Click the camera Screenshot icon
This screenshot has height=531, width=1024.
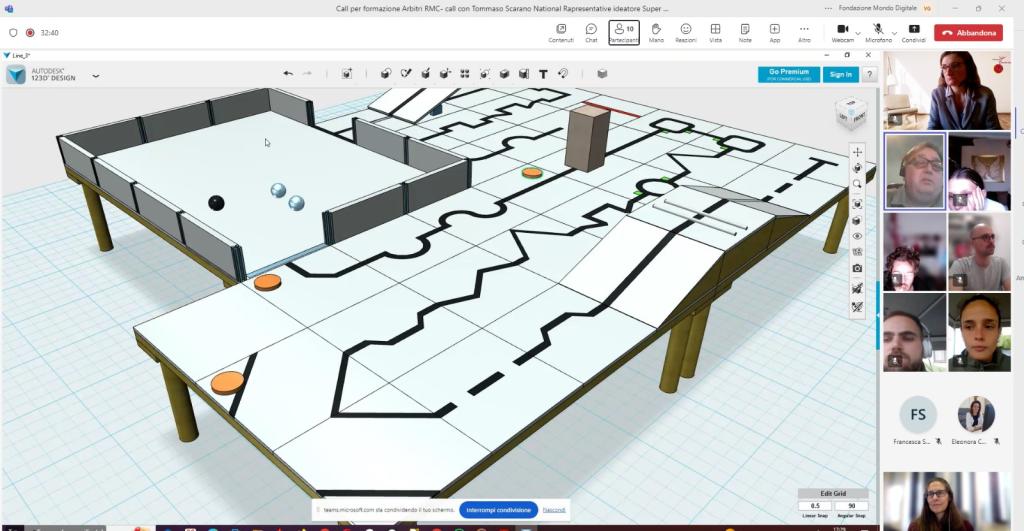857,268
